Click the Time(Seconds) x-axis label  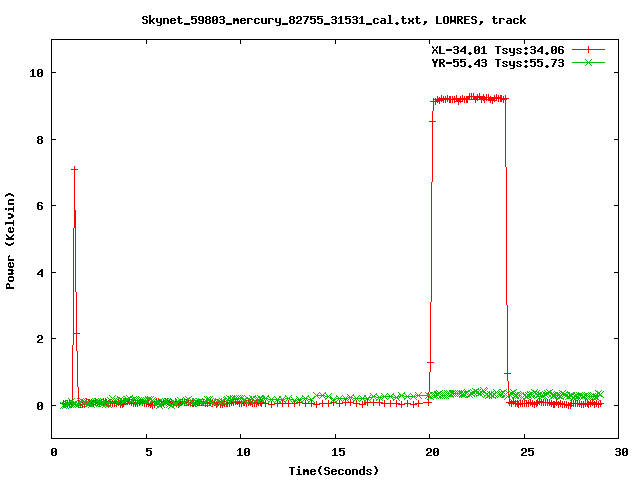pyautogui.click(x=334, y=471)
